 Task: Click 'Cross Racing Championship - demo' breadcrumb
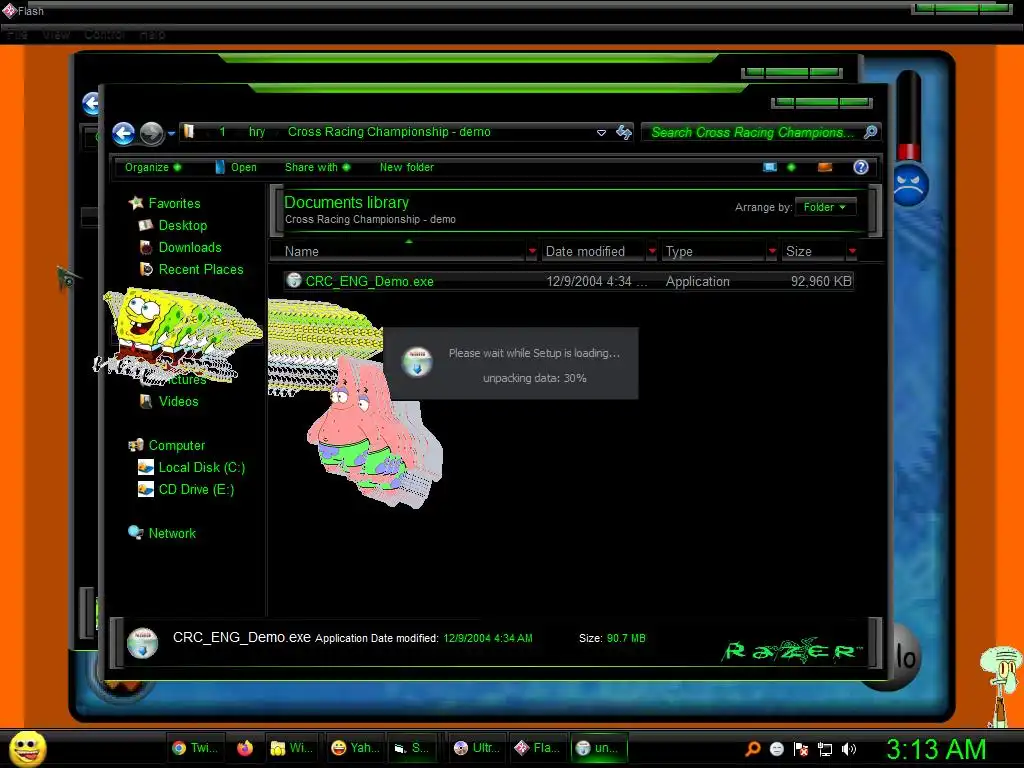click(389, 132)
